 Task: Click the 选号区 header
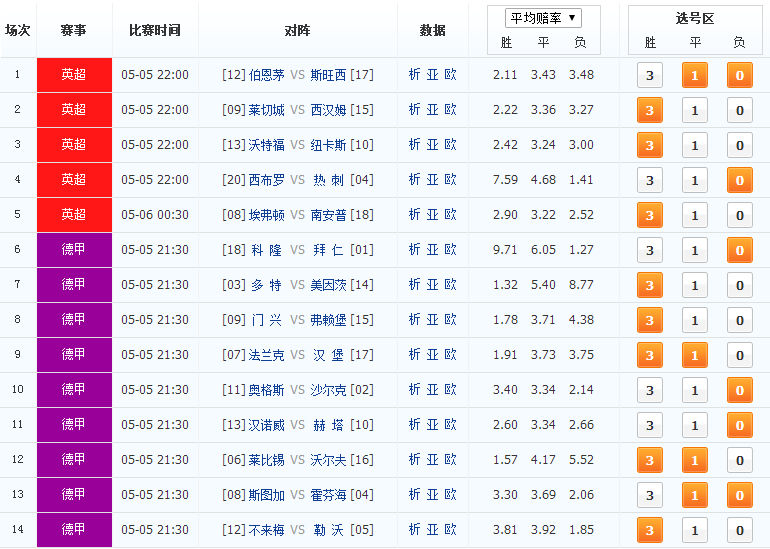point(694,19)
